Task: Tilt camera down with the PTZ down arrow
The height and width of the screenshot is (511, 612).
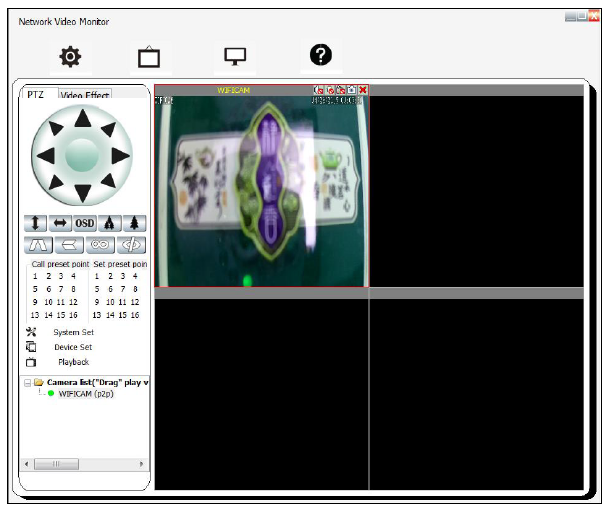Action: (83, 193)
